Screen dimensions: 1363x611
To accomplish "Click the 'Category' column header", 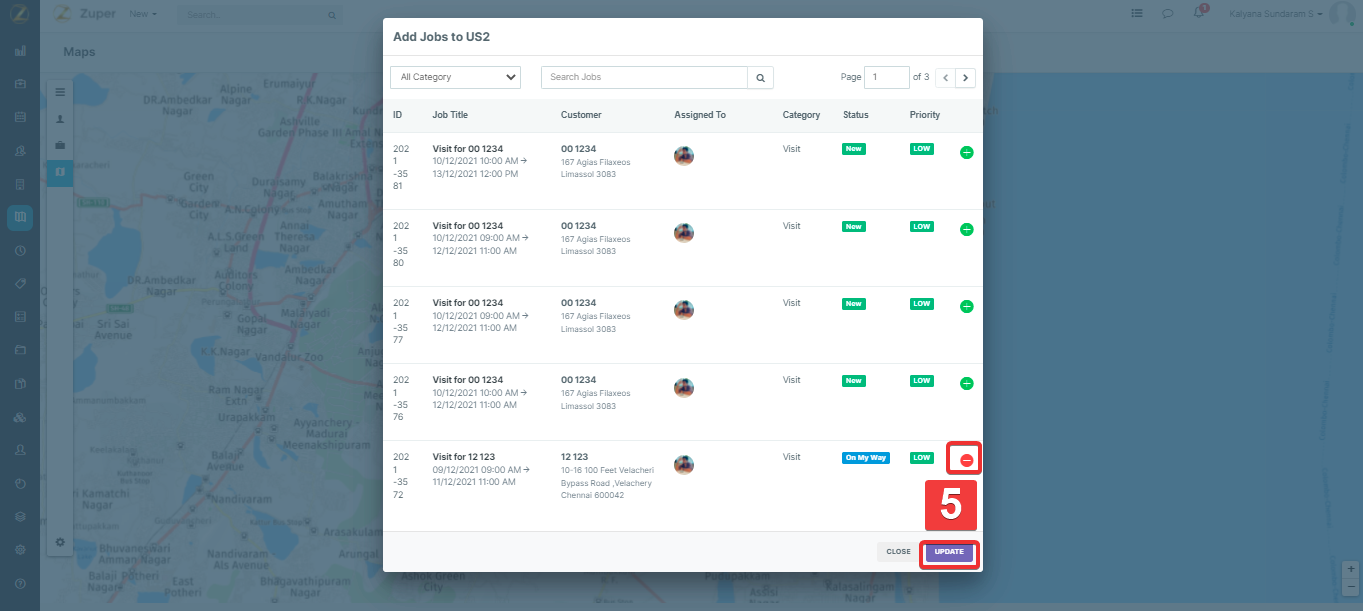I will pos(801,115).
